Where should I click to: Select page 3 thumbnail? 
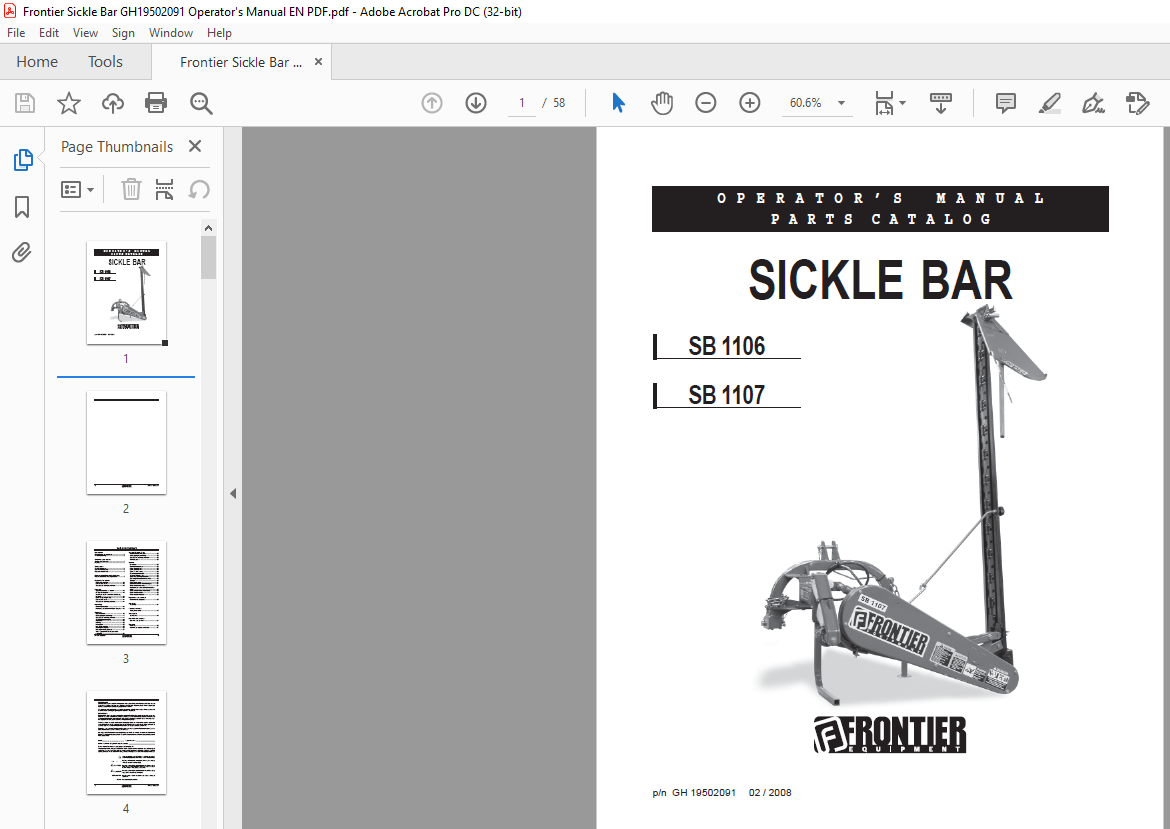coord(126,592)
